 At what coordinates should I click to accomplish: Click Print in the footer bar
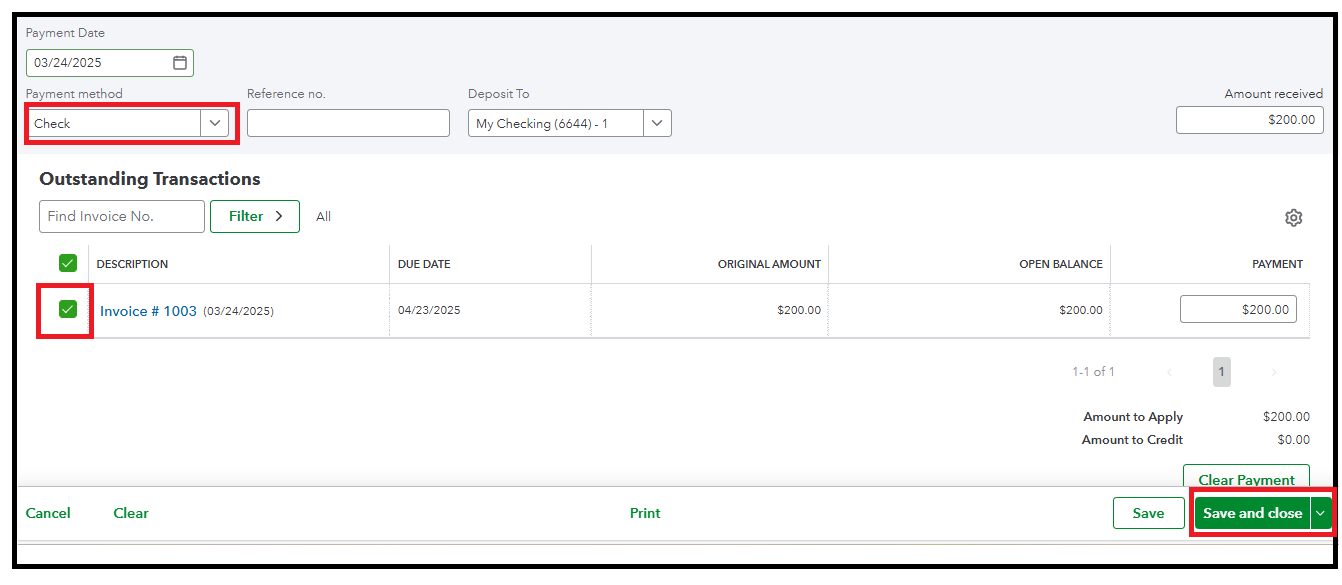coord(645,513)
